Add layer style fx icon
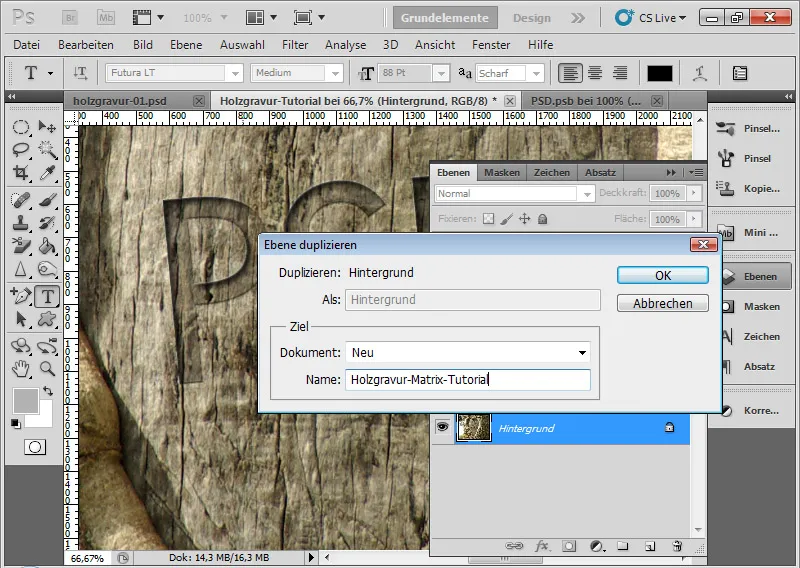The image size is (800, 568). coord(541,546)
